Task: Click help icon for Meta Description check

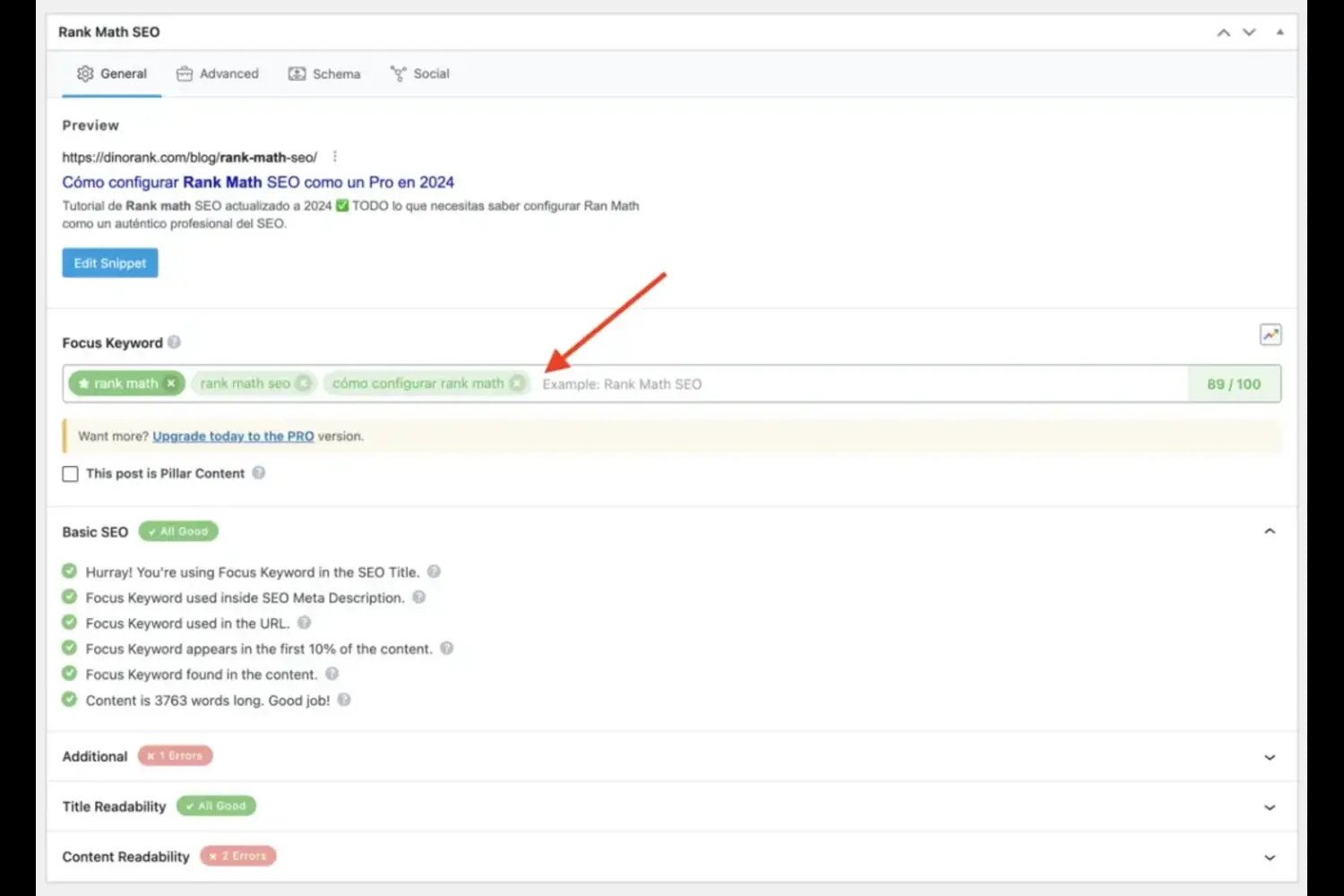Action: tap(418, 597)
